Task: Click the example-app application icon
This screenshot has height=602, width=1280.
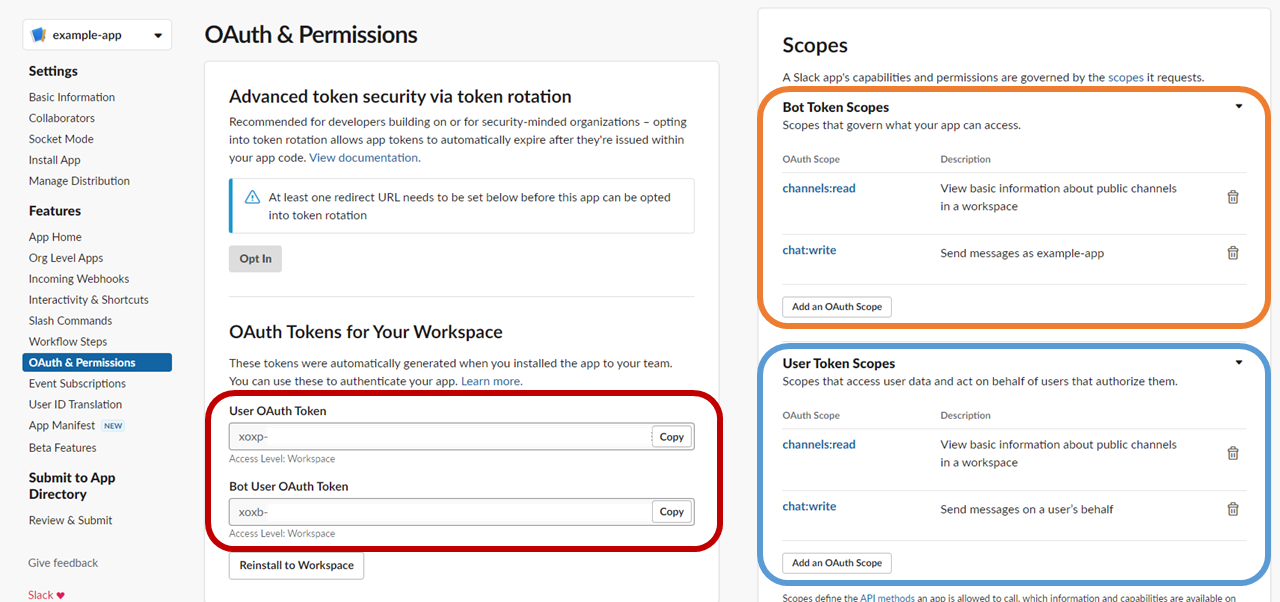Action: 38,33
